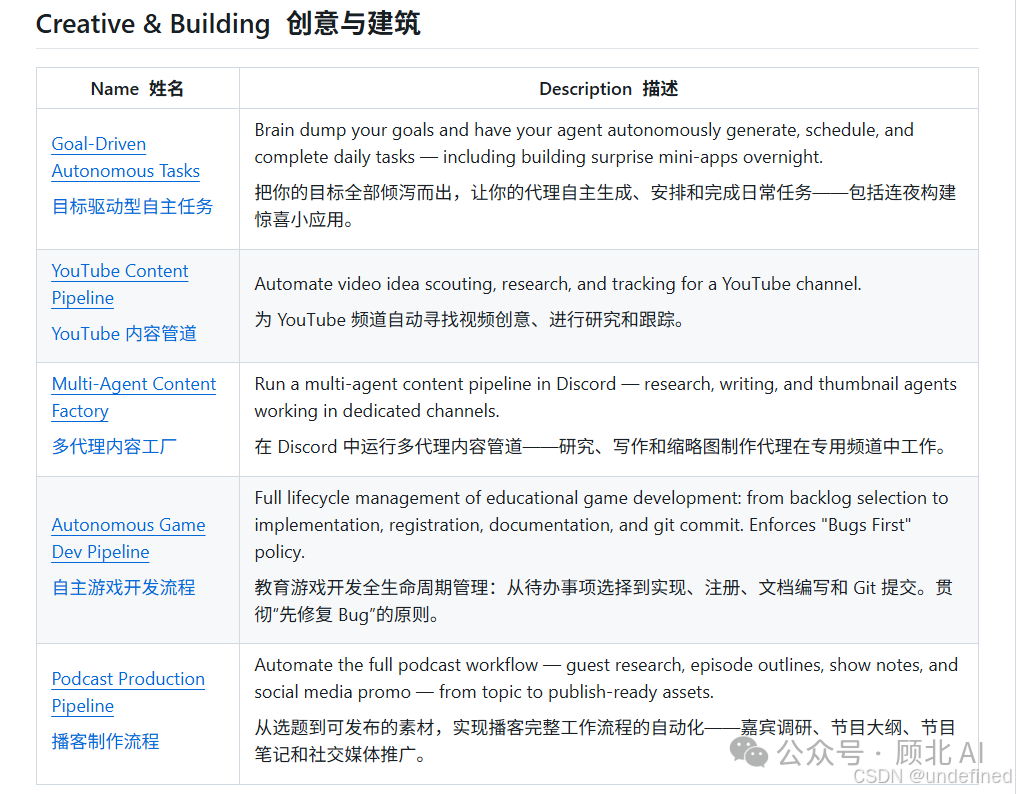Click the Name 姓名 column header
This screenshot has height=794, width=1016.
coord(137,89)
